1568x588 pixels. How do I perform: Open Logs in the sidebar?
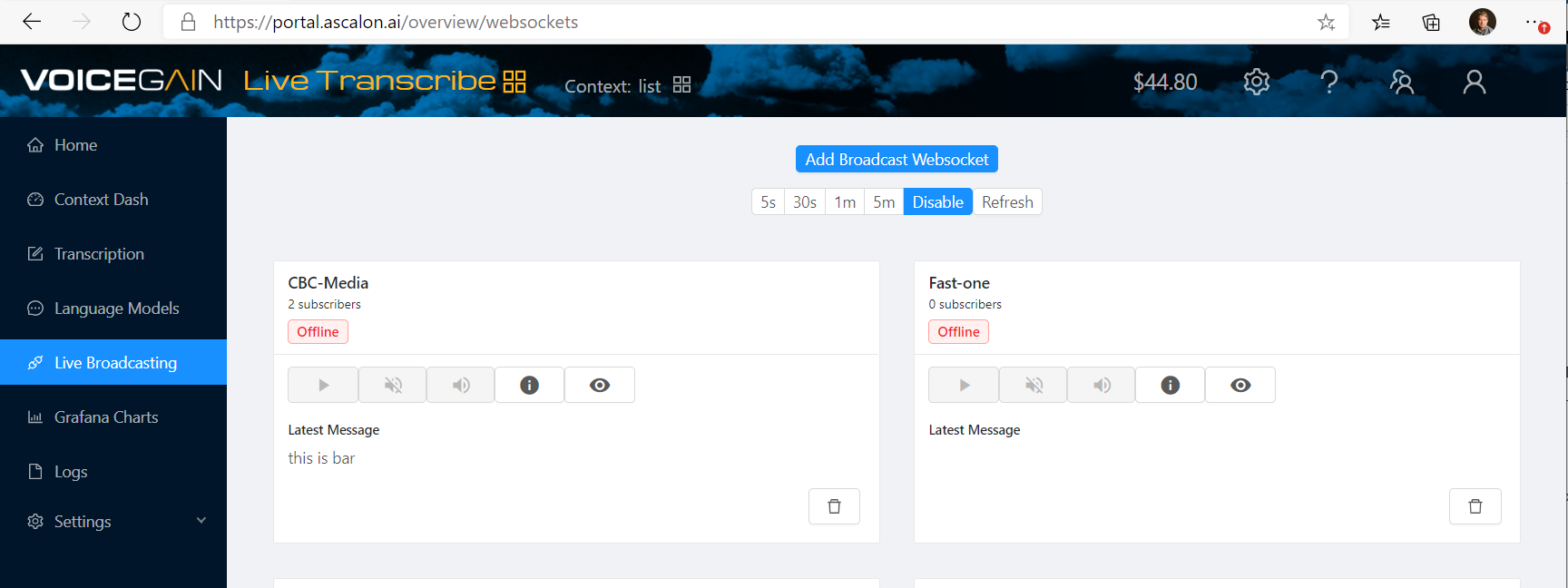click(113, 472)
